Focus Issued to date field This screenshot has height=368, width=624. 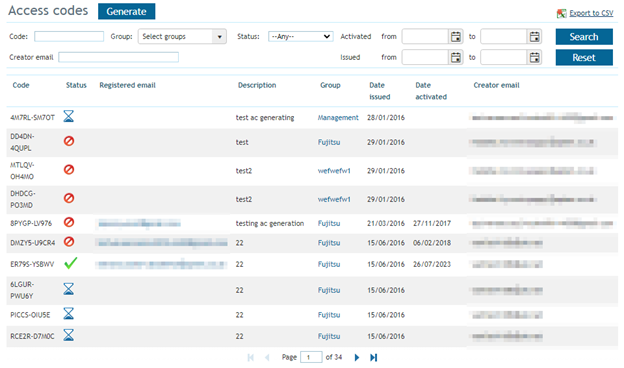pos(504,57)
